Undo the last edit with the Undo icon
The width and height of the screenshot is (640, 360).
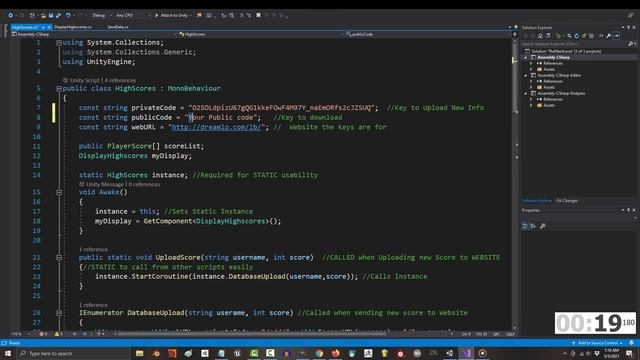pos(68,15)
